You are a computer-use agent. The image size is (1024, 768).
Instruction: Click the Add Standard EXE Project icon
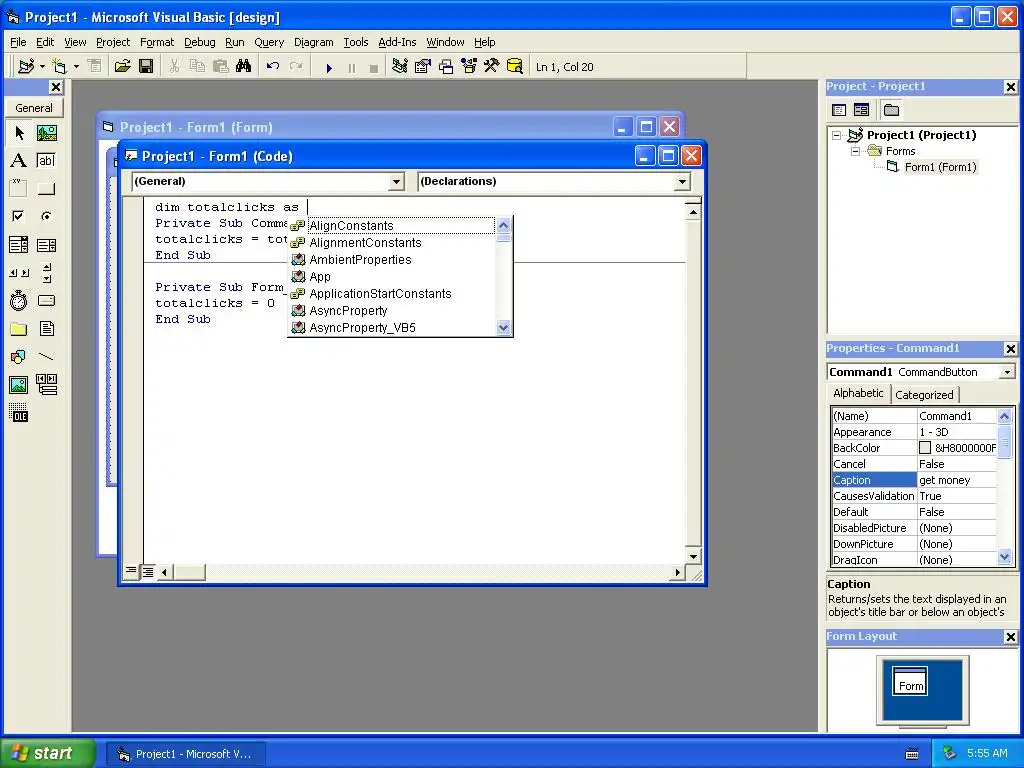[x=26, y=66]
